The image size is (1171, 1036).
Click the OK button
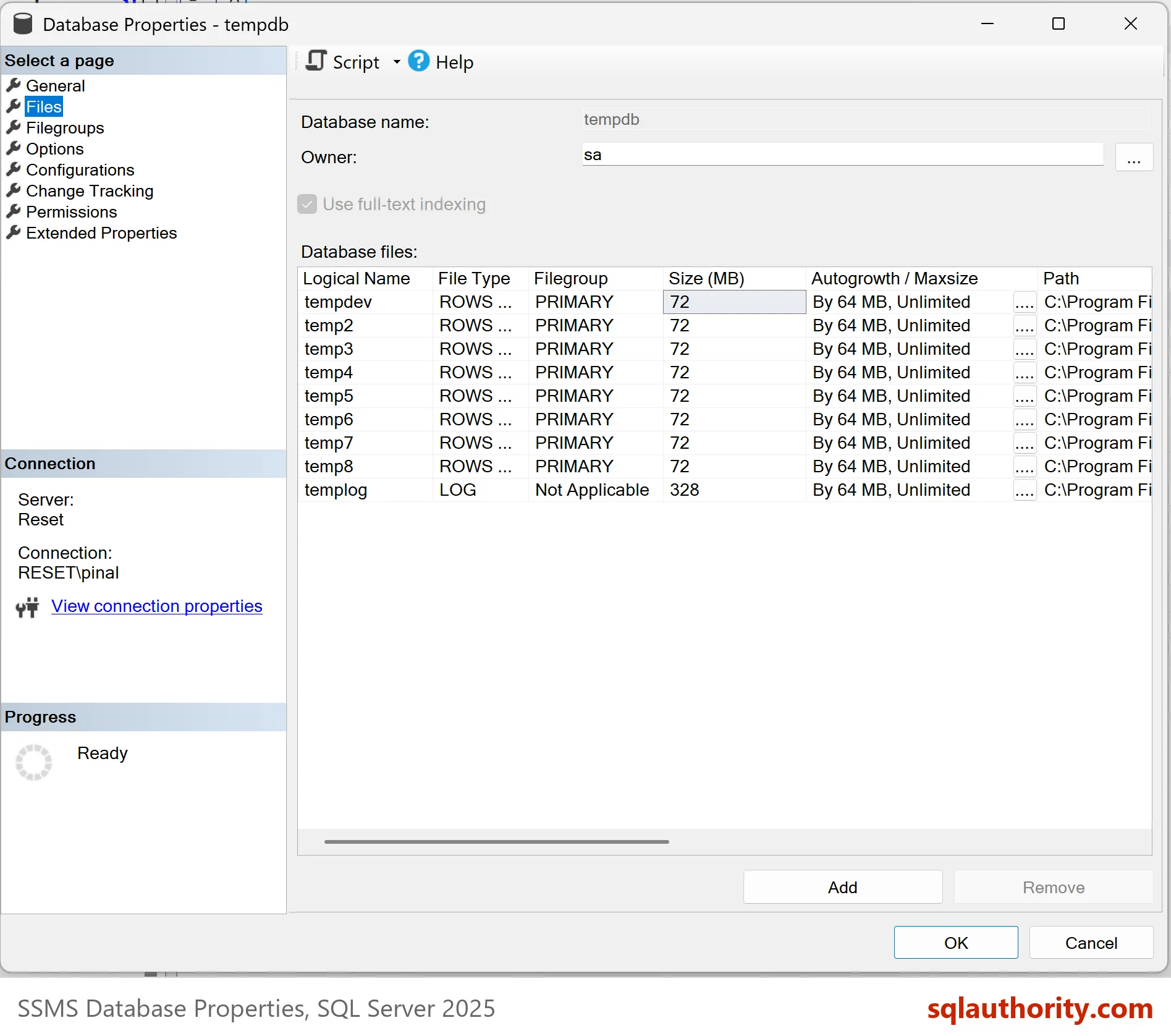(956, 943)
